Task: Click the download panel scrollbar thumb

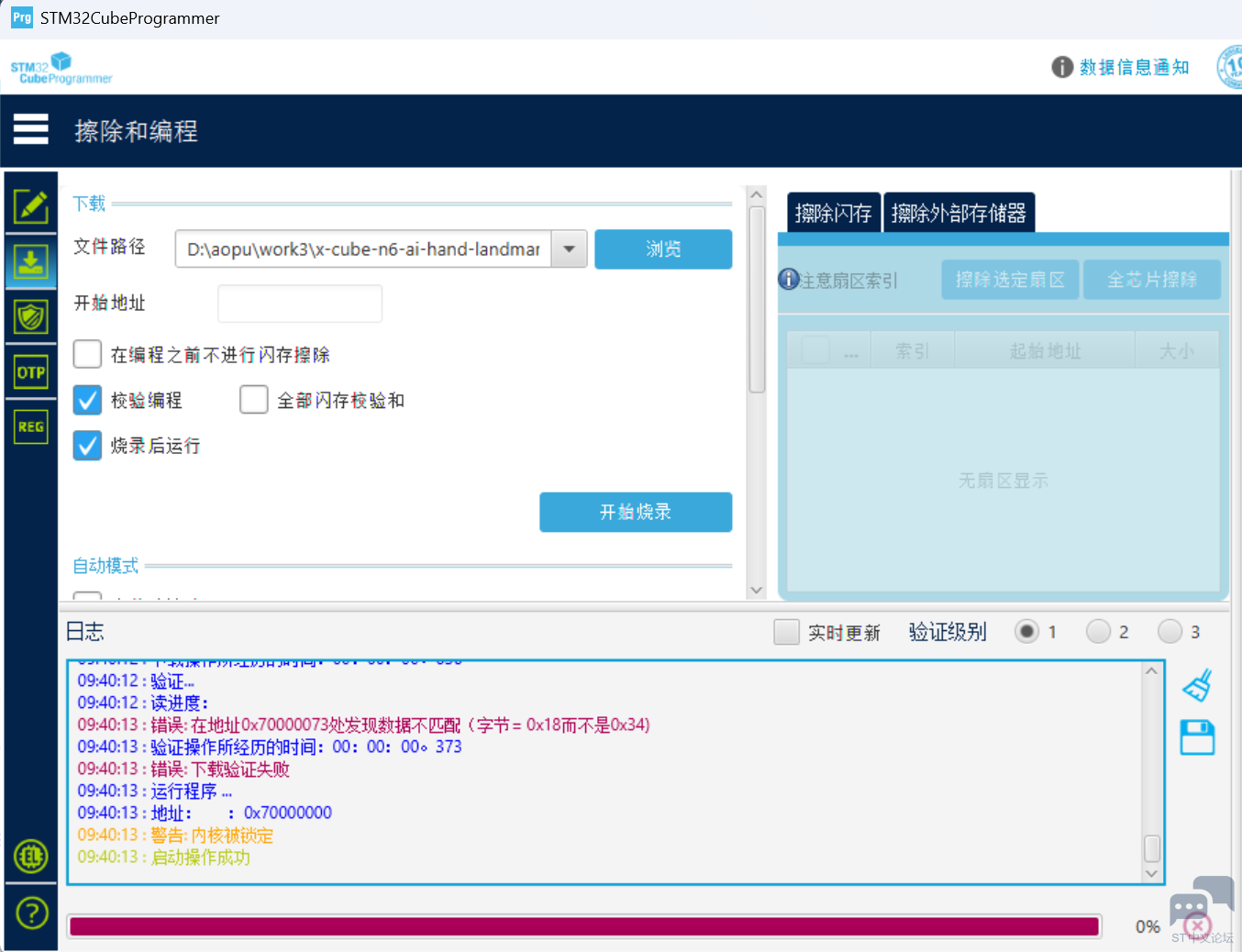Action: coord(757,300)
